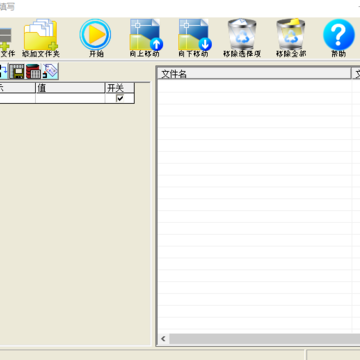Click the 开关 column header
Screen dimensions: 360x360
[x=120, y=88]
